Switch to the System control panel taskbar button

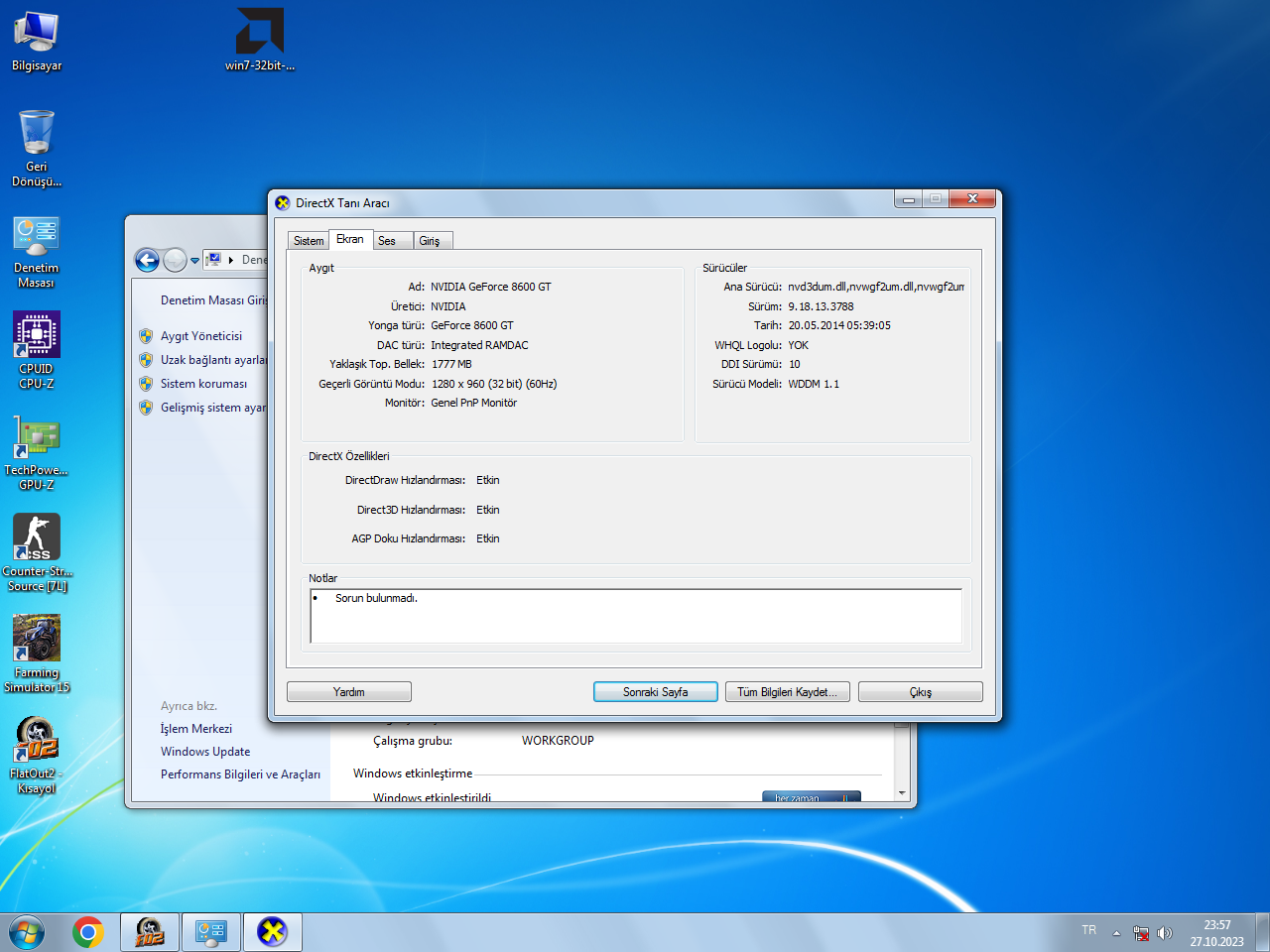(x=211, y=932)
